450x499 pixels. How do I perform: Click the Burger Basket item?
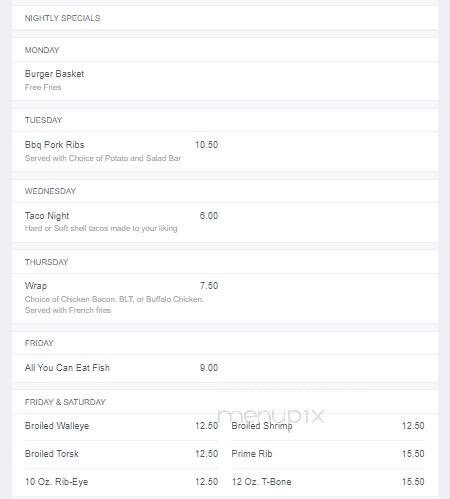coord(54,74)
